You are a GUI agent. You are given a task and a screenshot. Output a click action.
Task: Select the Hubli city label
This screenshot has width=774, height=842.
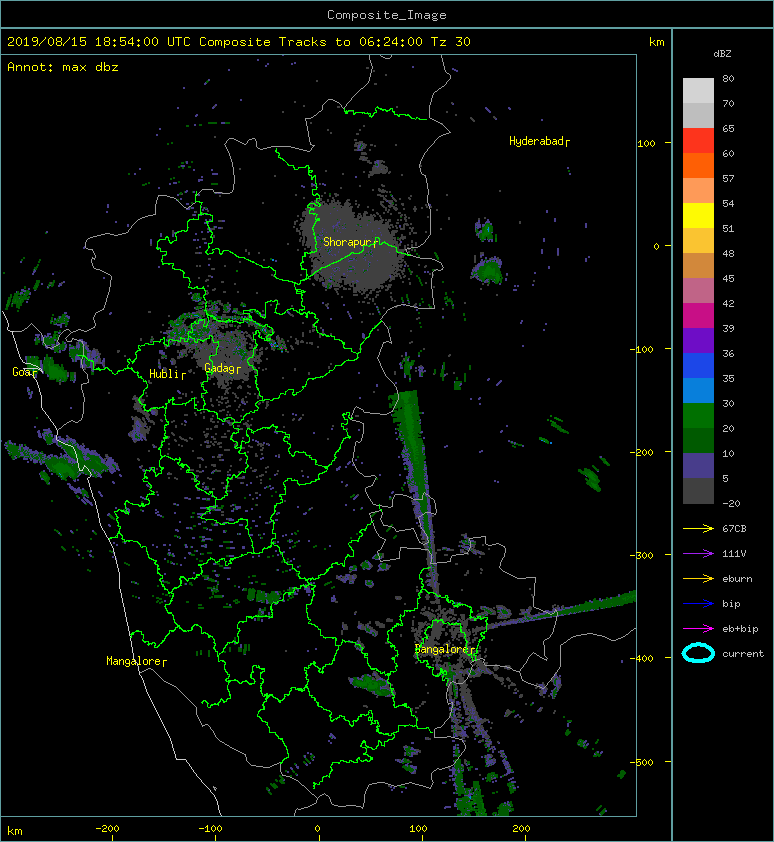click(167, 374)
